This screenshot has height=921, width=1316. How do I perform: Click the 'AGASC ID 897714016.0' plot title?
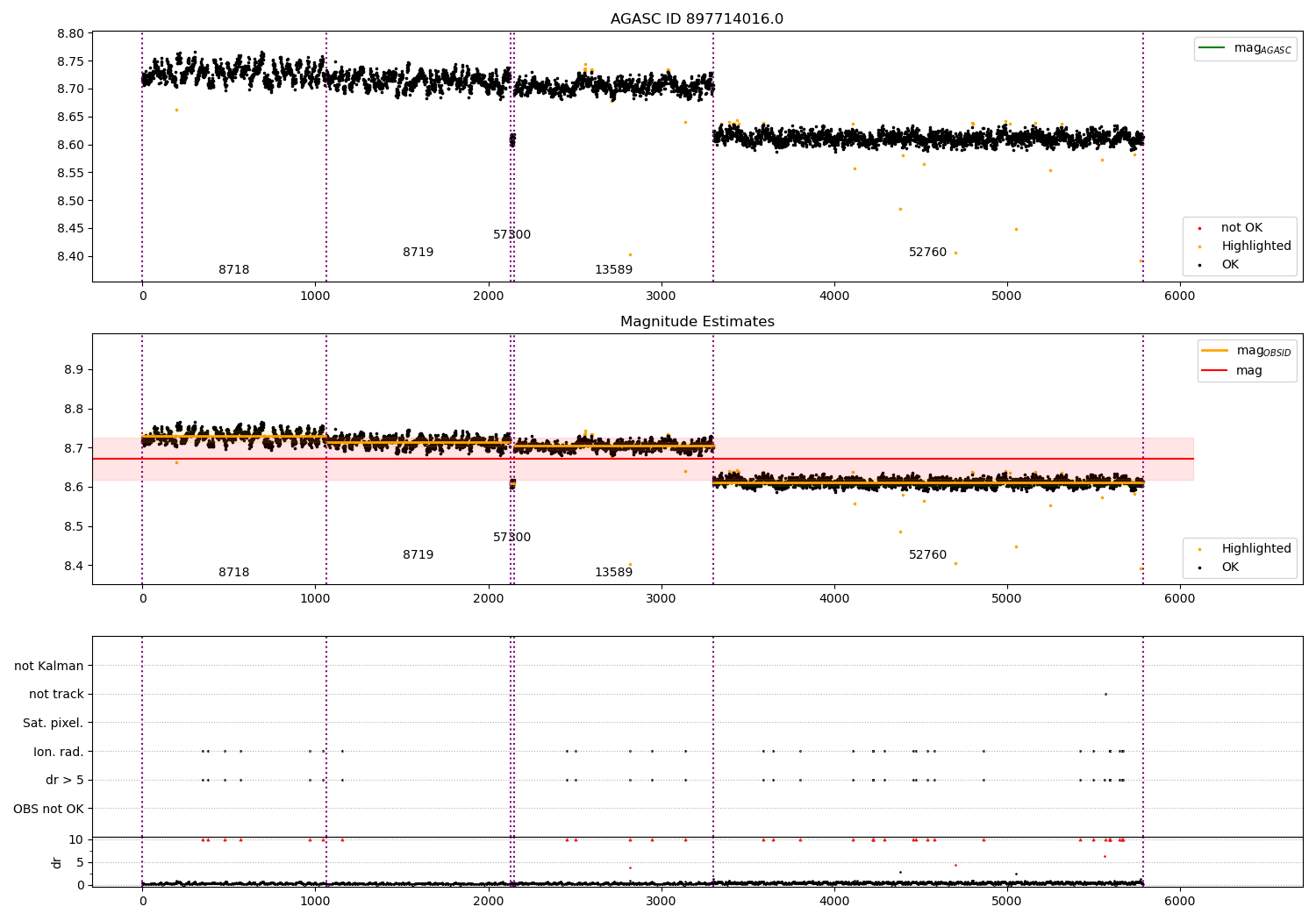pos(697,19)
